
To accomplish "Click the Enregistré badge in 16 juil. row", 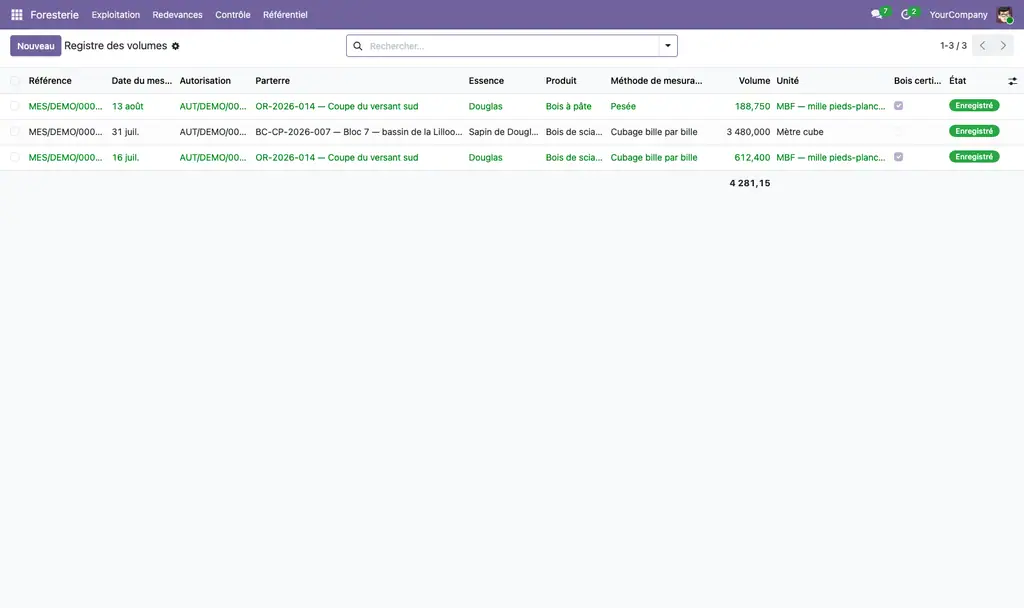I will pyautogui.click(x=974, y=157).
